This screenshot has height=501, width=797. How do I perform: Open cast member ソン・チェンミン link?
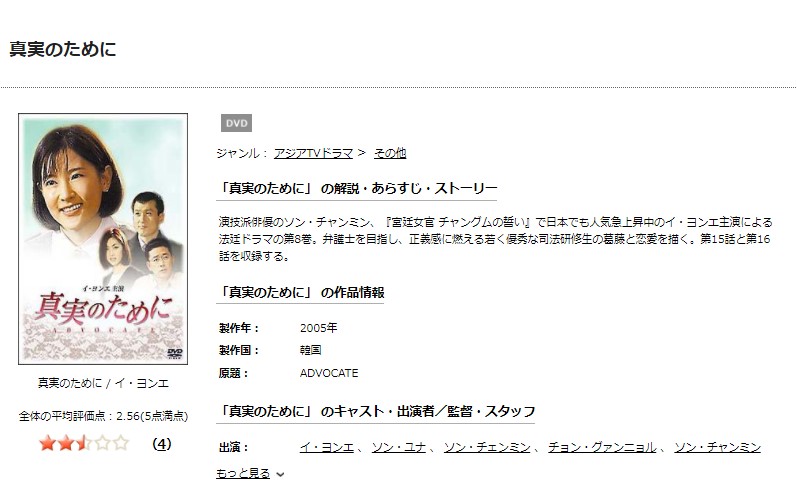coord(487,447)
